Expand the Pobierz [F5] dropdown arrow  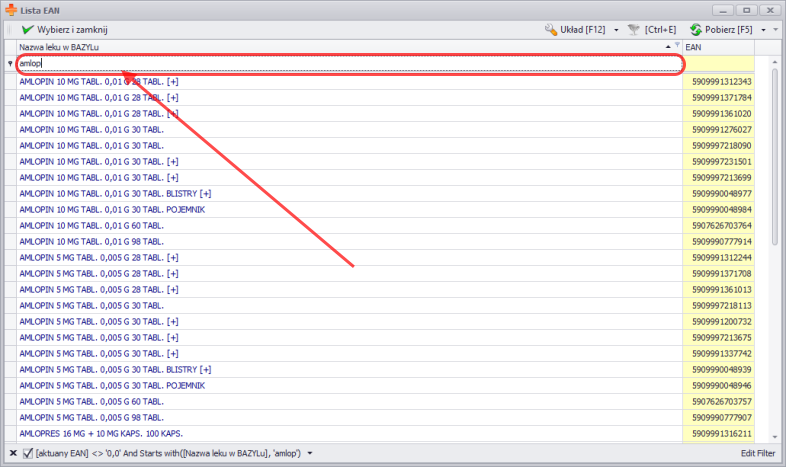tap(763, 30)
